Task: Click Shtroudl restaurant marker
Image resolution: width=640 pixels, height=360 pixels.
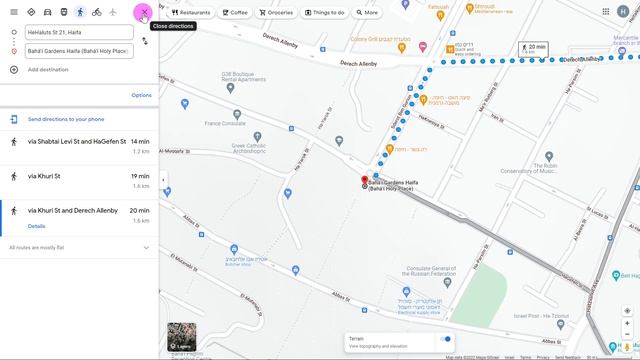Action: click(470, 8)
